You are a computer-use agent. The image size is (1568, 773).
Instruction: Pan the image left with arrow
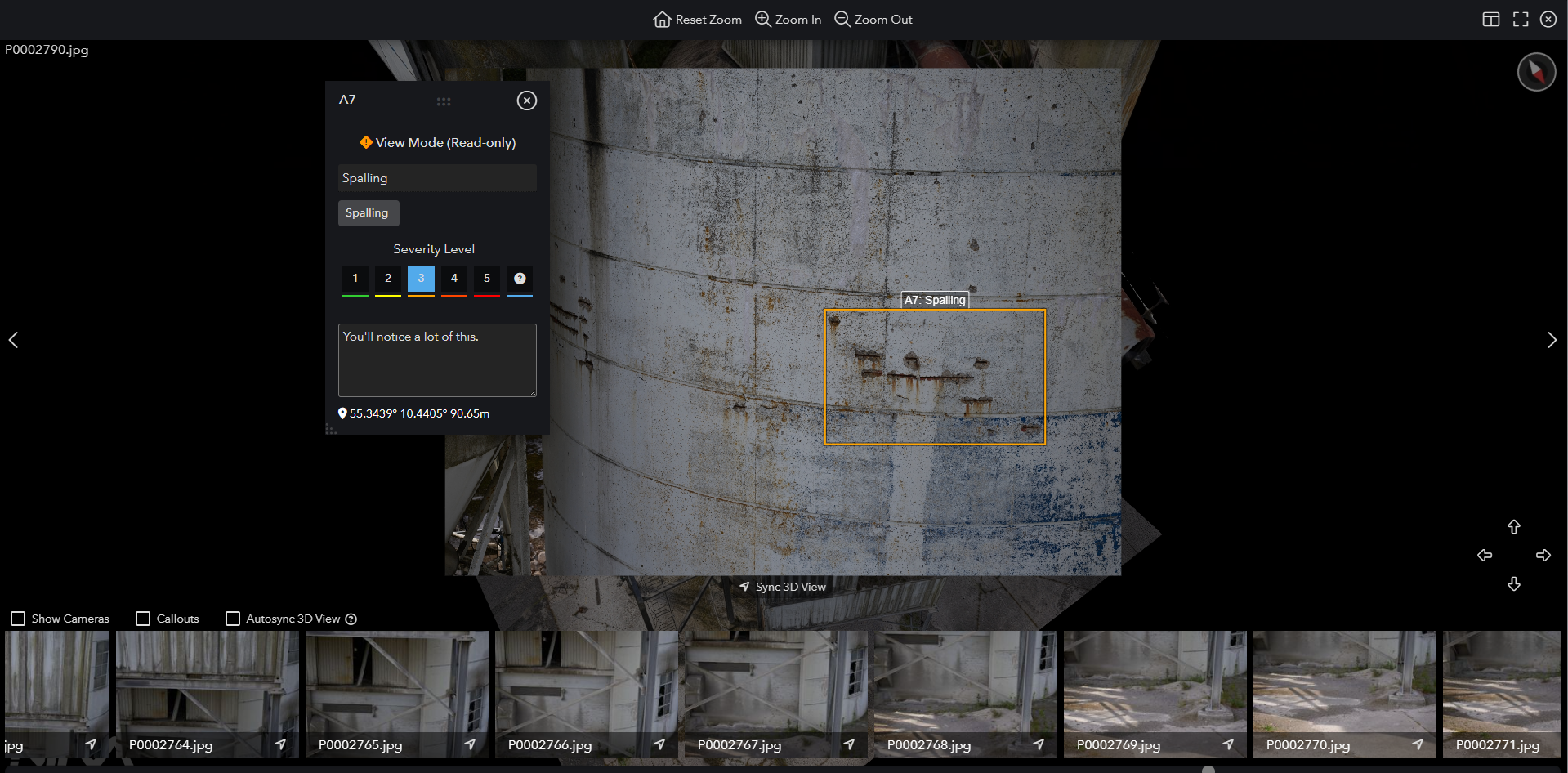point(1485,556)
